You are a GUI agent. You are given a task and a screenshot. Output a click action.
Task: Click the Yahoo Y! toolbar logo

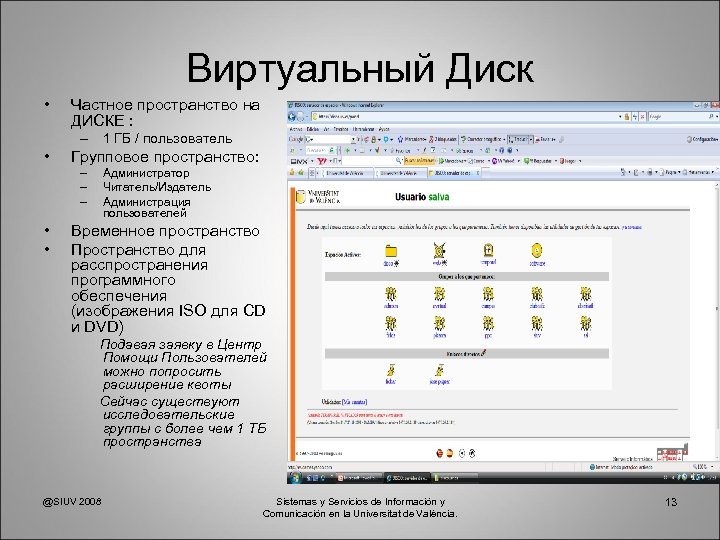322,161
